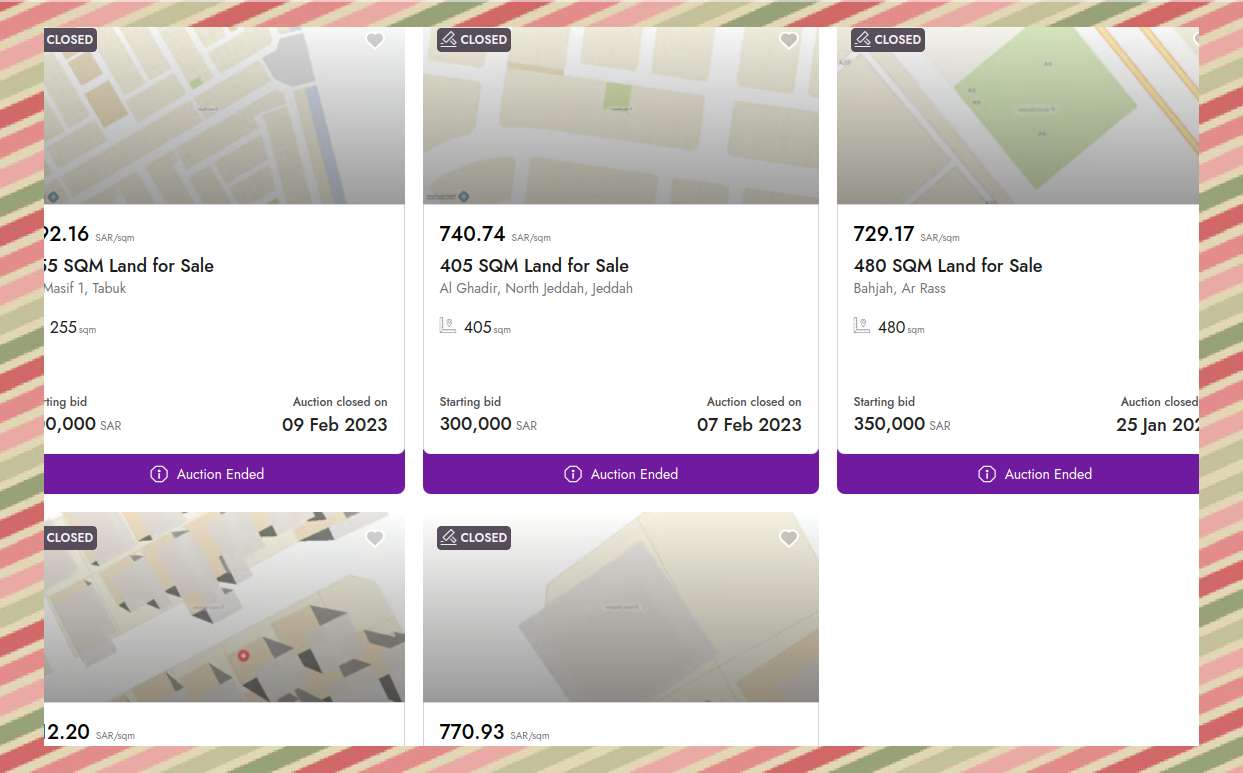Click CLOSED gavel badge on Ar Rass listing

(888, 40)
